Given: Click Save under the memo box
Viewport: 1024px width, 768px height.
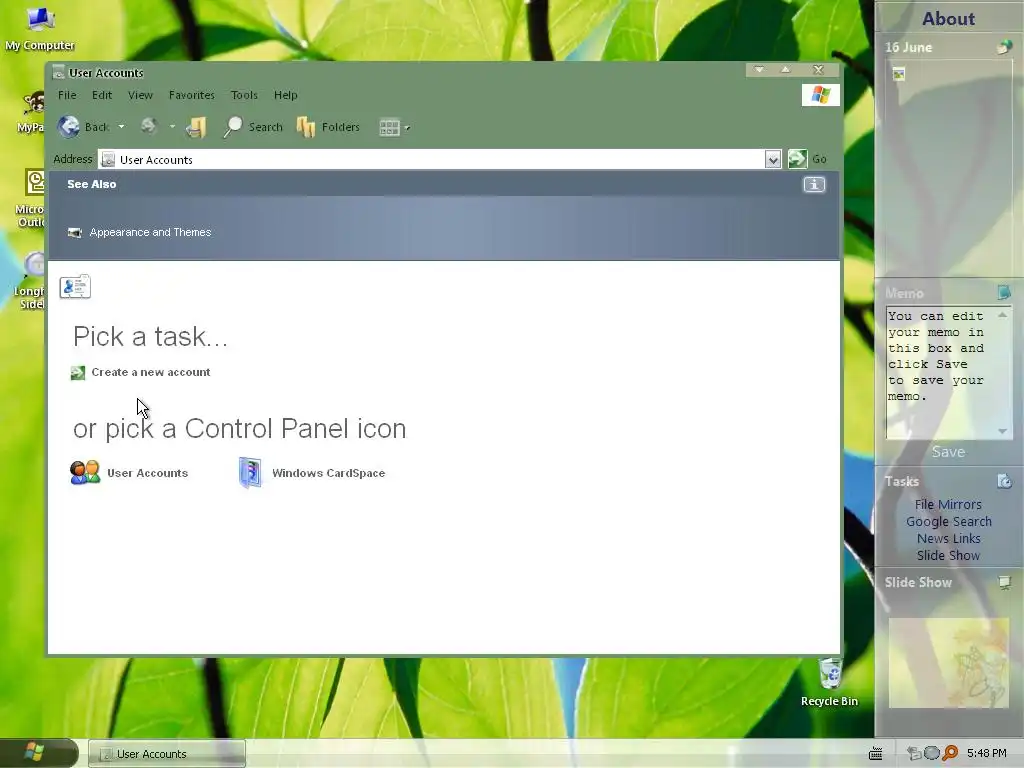Looking at the screenshot, I should [948, 452].
